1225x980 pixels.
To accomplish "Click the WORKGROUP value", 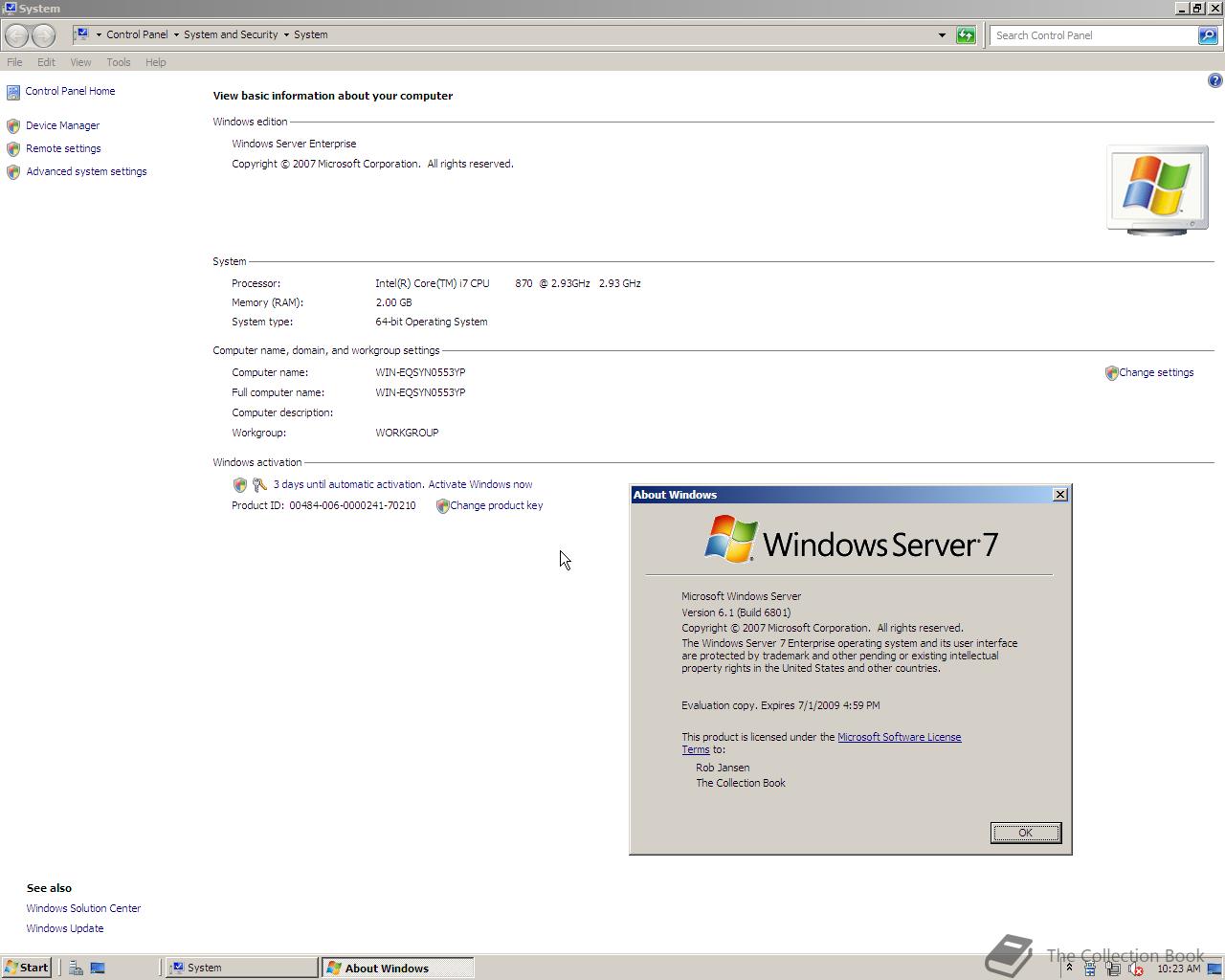I will tap(407, 433).
